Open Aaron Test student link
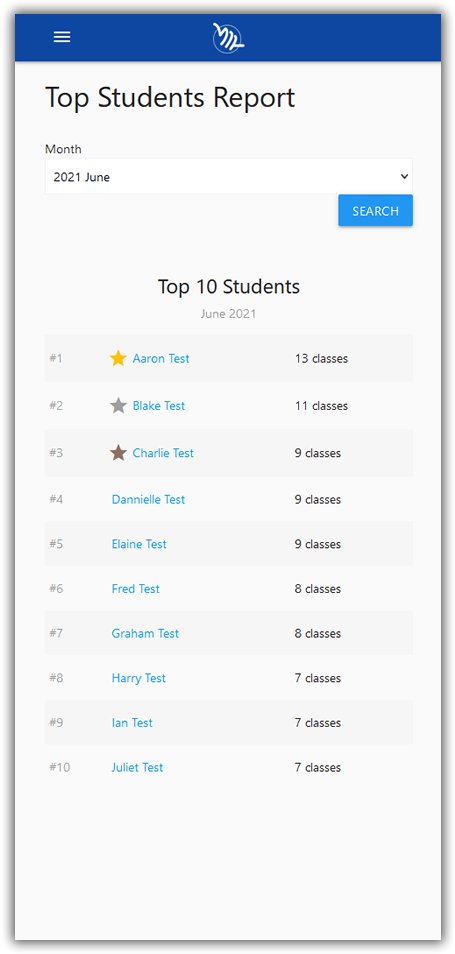The width and height of the screenshot is (455, 954). (x=161, y=358)
